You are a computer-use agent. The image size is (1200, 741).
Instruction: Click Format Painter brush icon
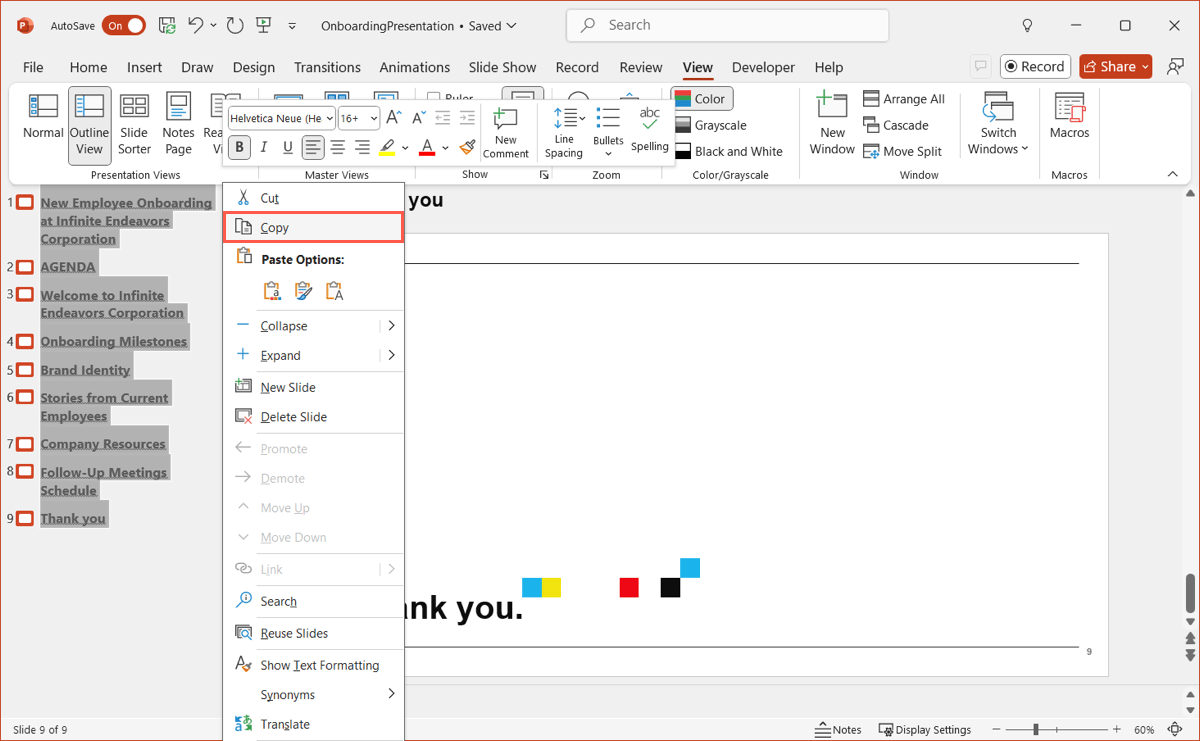pos(467,147)
